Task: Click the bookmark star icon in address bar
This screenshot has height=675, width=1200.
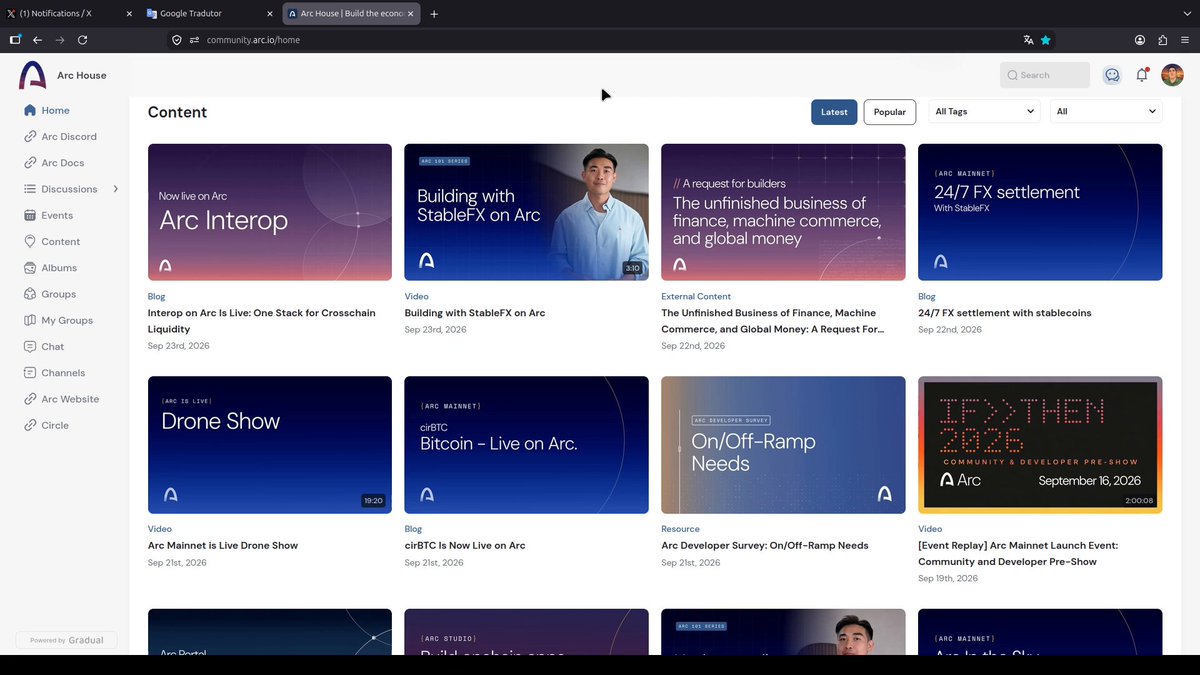Action: point(1046,40)
